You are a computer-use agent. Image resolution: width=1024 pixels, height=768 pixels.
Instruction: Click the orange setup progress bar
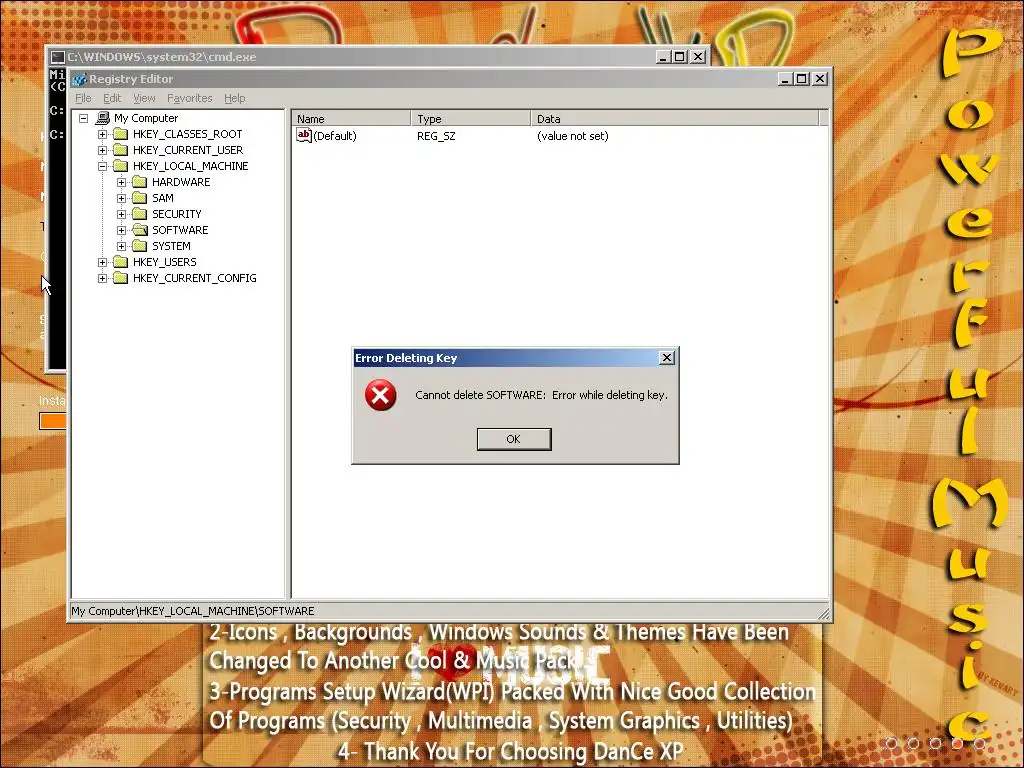53,421
